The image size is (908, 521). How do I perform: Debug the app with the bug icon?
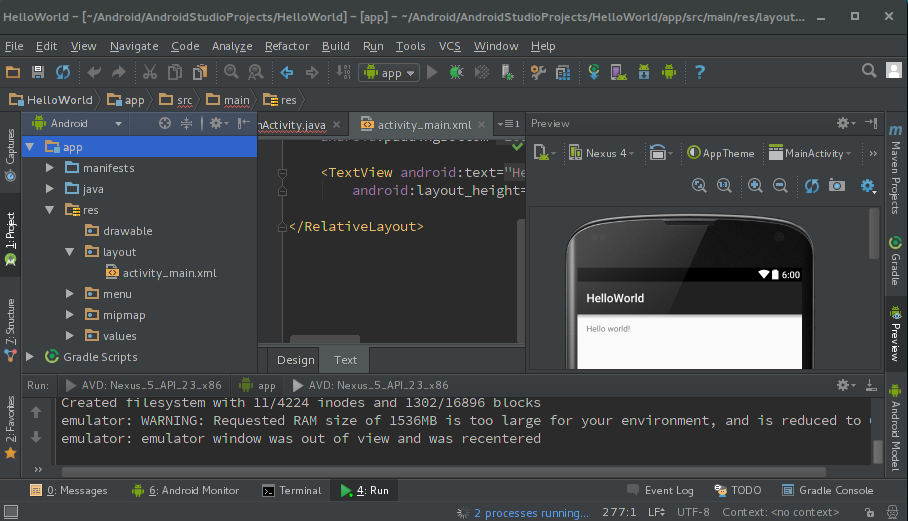pos(456,72)
